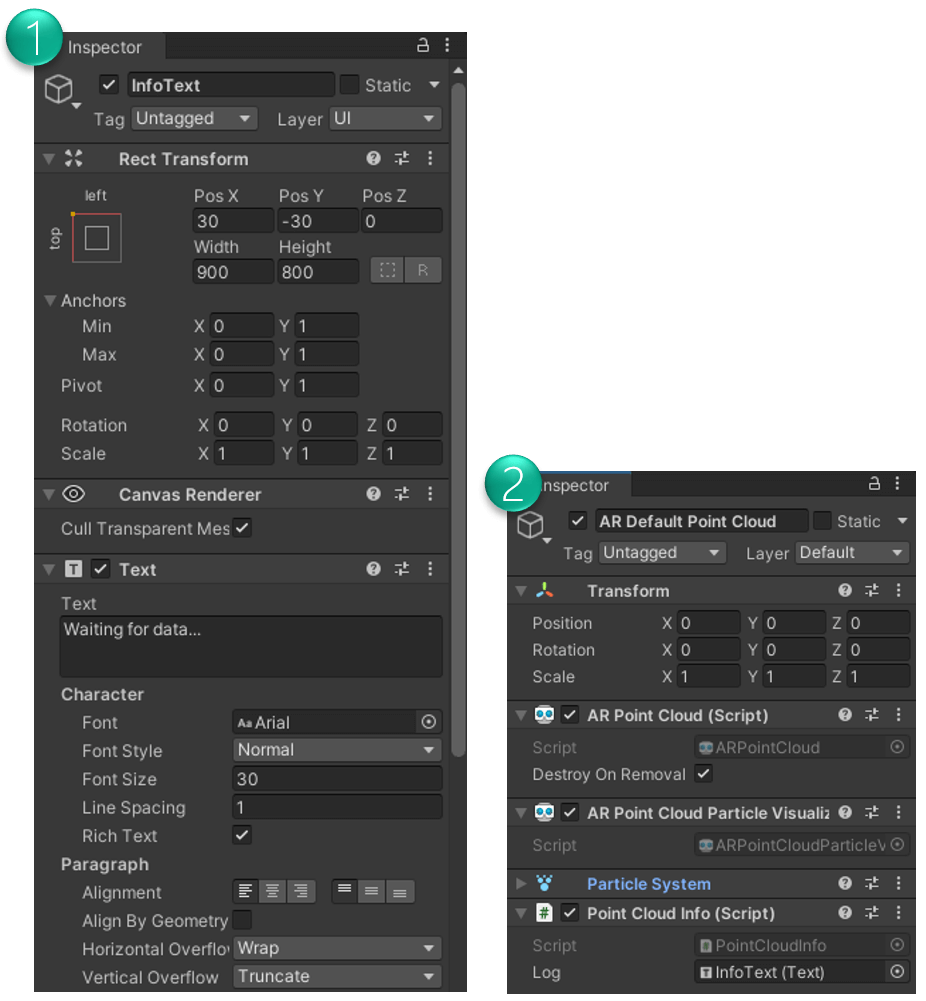Open the object picker for the Arial font

(429, 722)
